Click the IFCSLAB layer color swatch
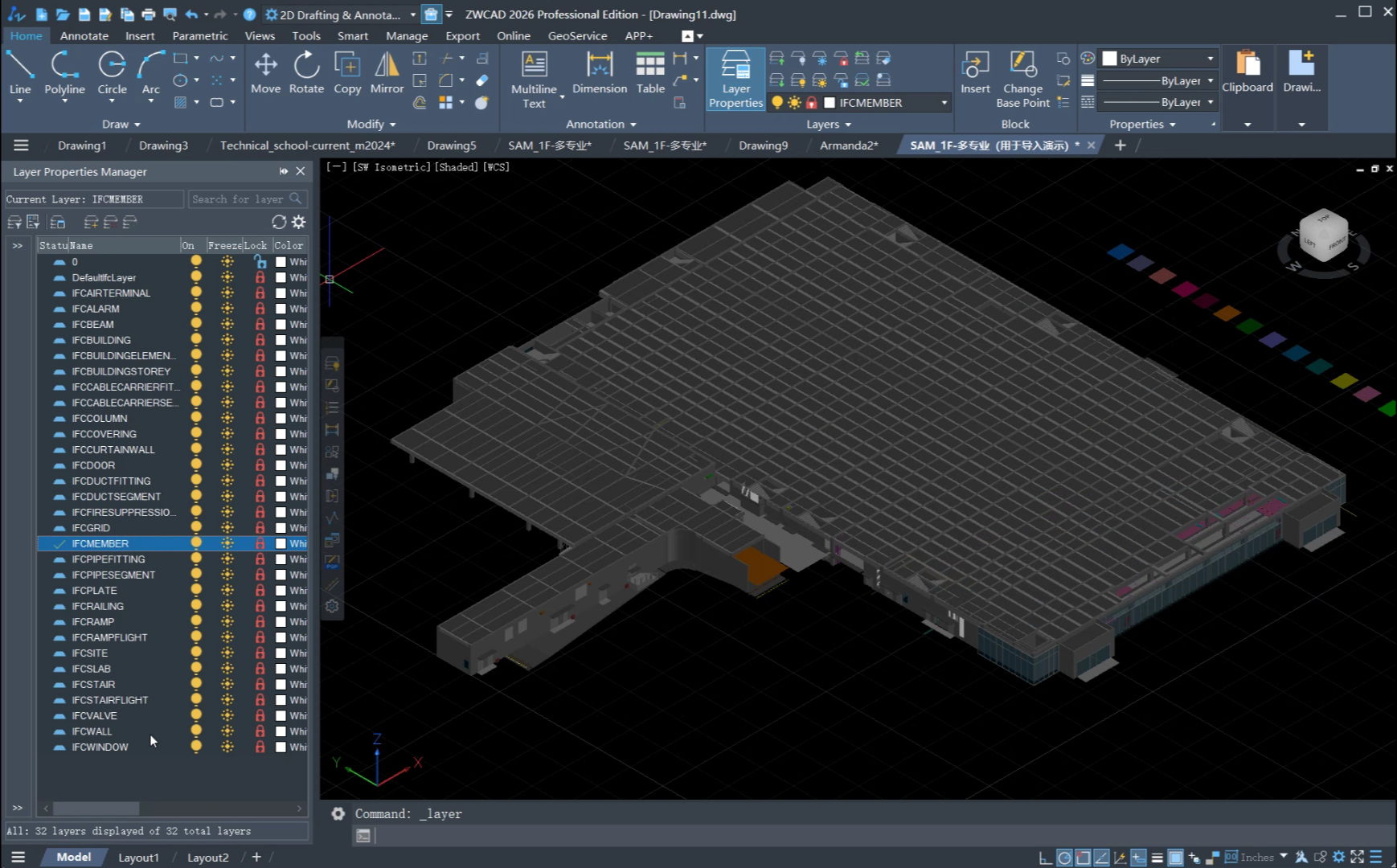The image size is (1397, 868). click(281, 669)
